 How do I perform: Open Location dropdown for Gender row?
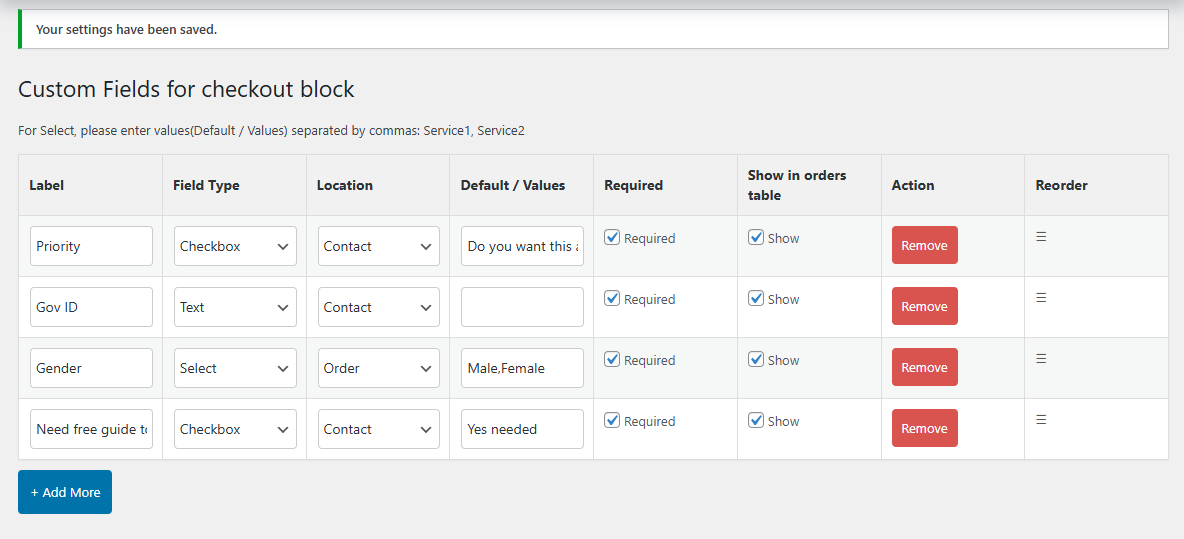pos(379,368)
